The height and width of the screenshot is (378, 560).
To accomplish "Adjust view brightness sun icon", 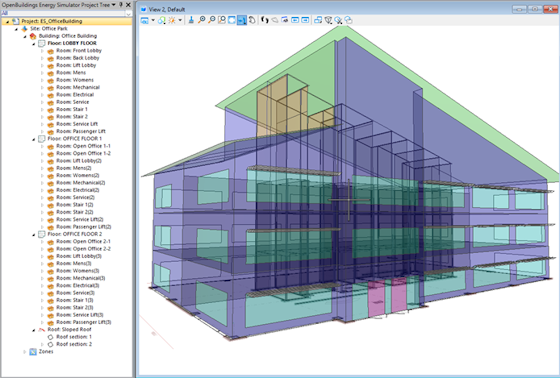I will (x=172, y=20).
